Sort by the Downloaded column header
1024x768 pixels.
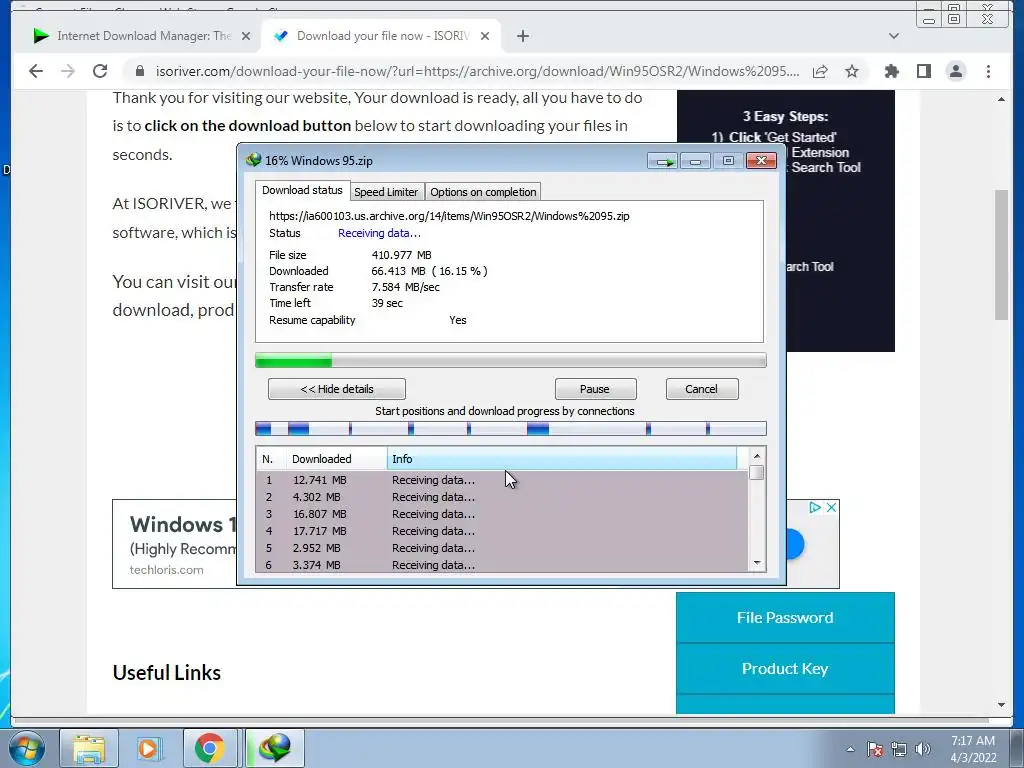[x=337, y=459]
